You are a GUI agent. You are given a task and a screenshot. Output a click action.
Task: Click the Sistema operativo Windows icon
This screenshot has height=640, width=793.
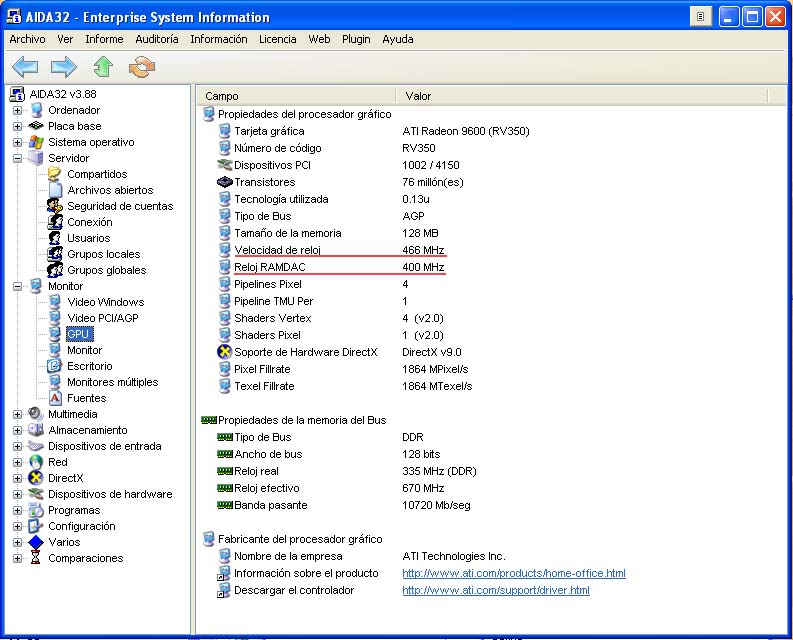[37, 142]
